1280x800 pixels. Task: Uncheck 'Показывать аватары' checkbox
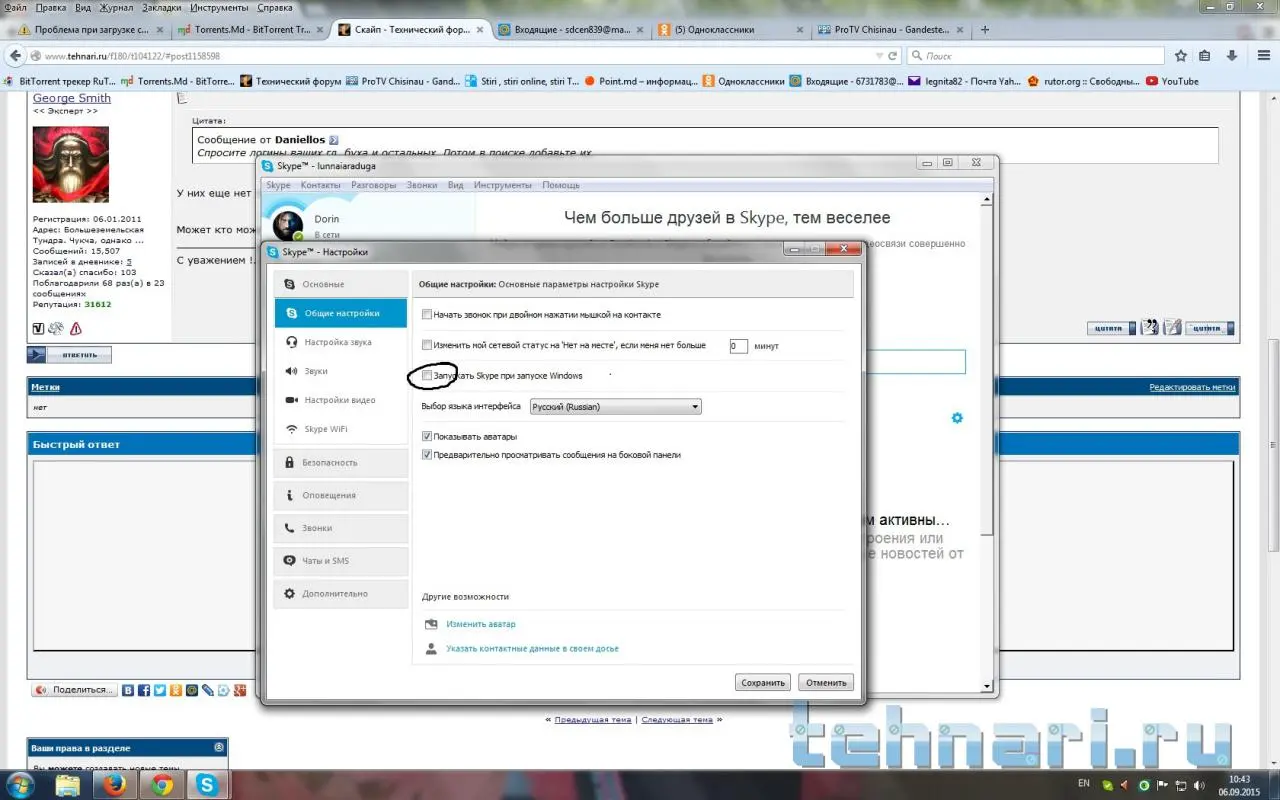[x=427, y=437]
